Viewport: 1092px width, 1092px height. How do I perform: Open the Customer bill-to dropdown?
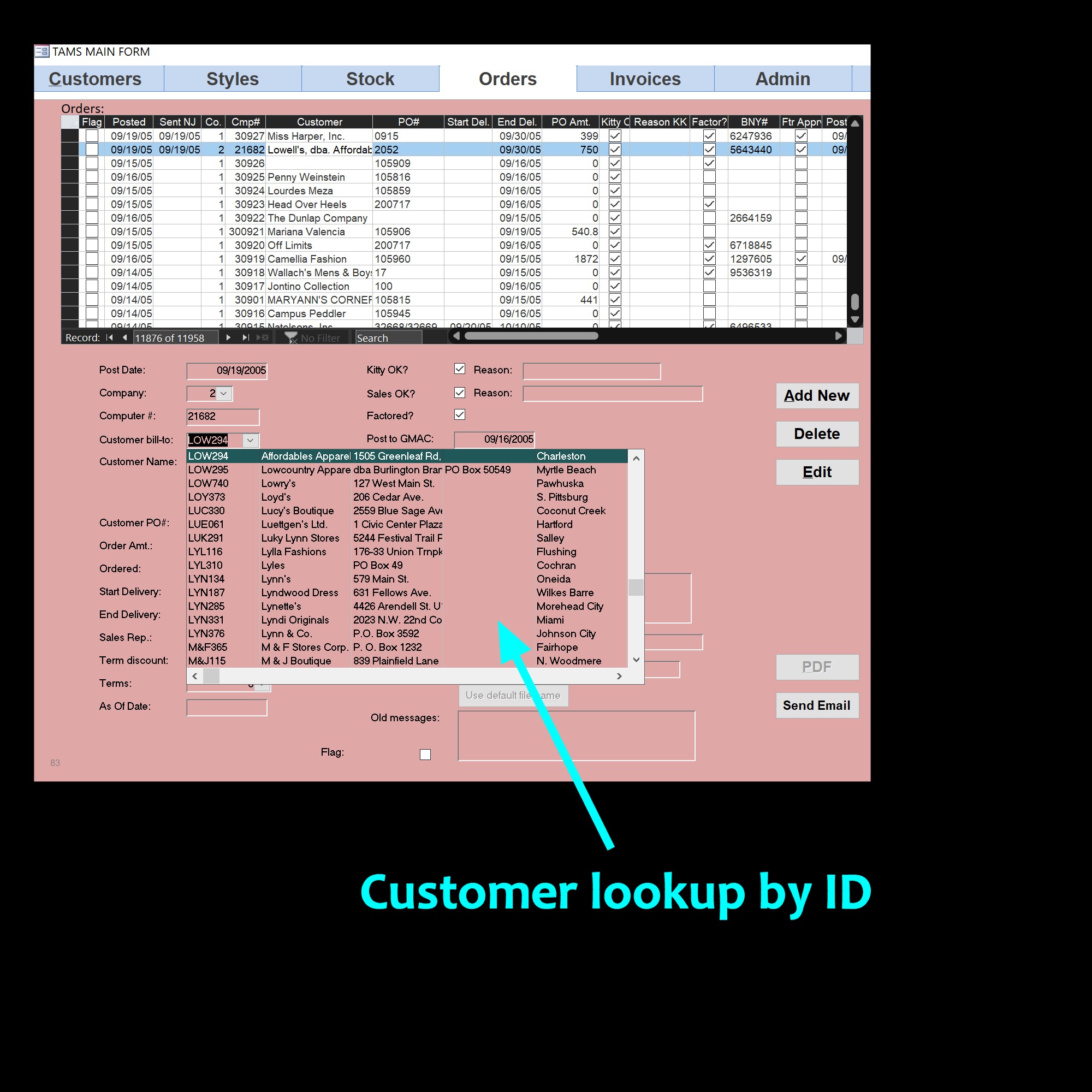coord(251,440)
